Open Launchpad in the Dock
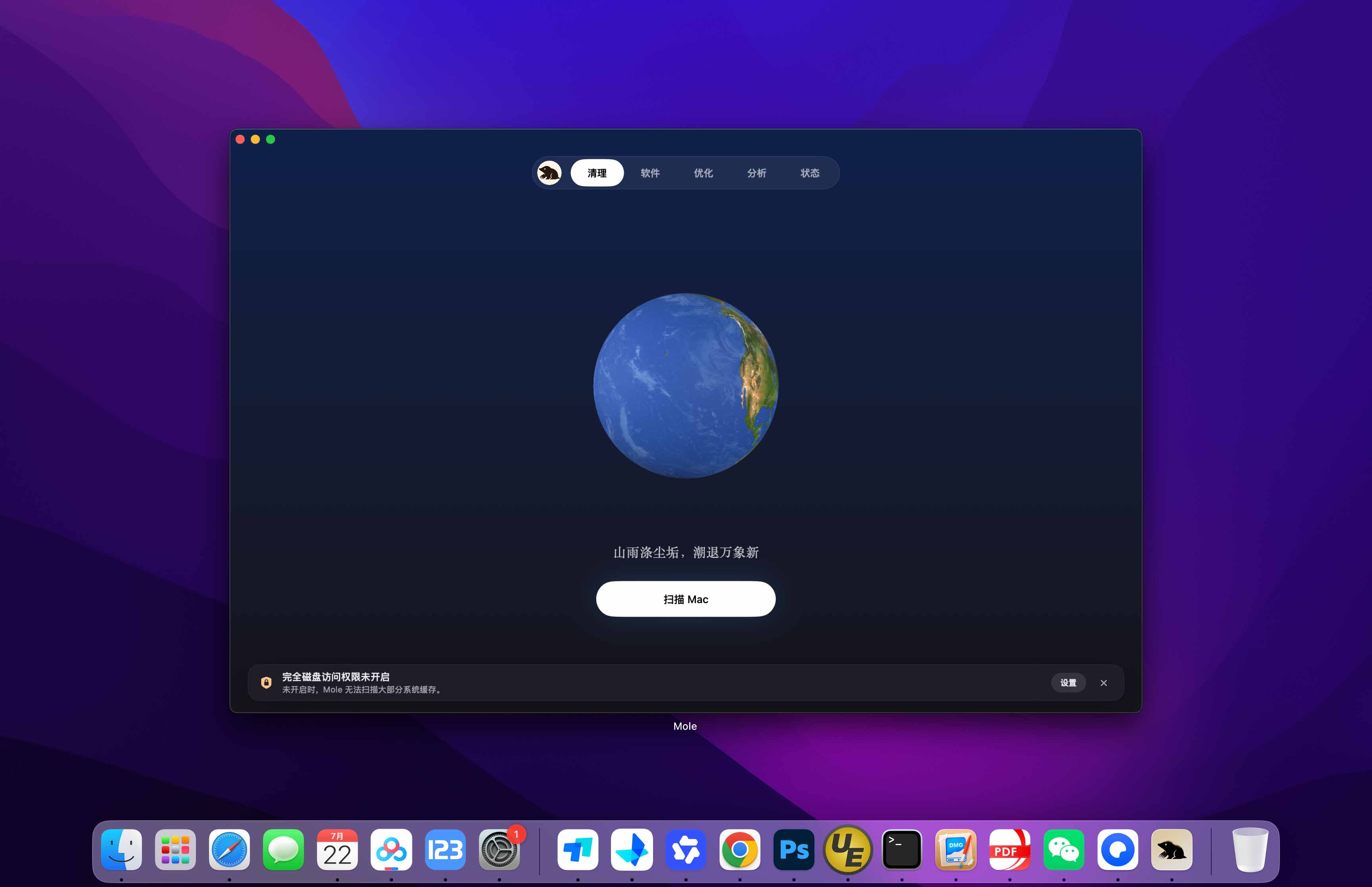 175,850
